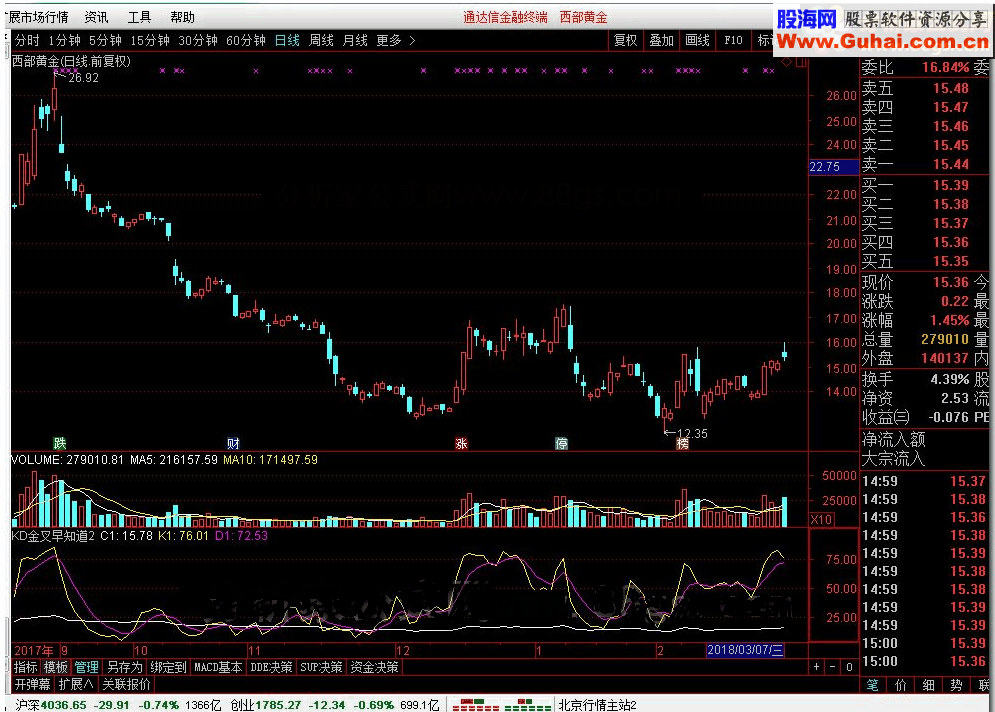The width and height of the screenshot is (995, 712).
Task: Click the 榜 info marker on chart
Action: [x=682, y=444]
